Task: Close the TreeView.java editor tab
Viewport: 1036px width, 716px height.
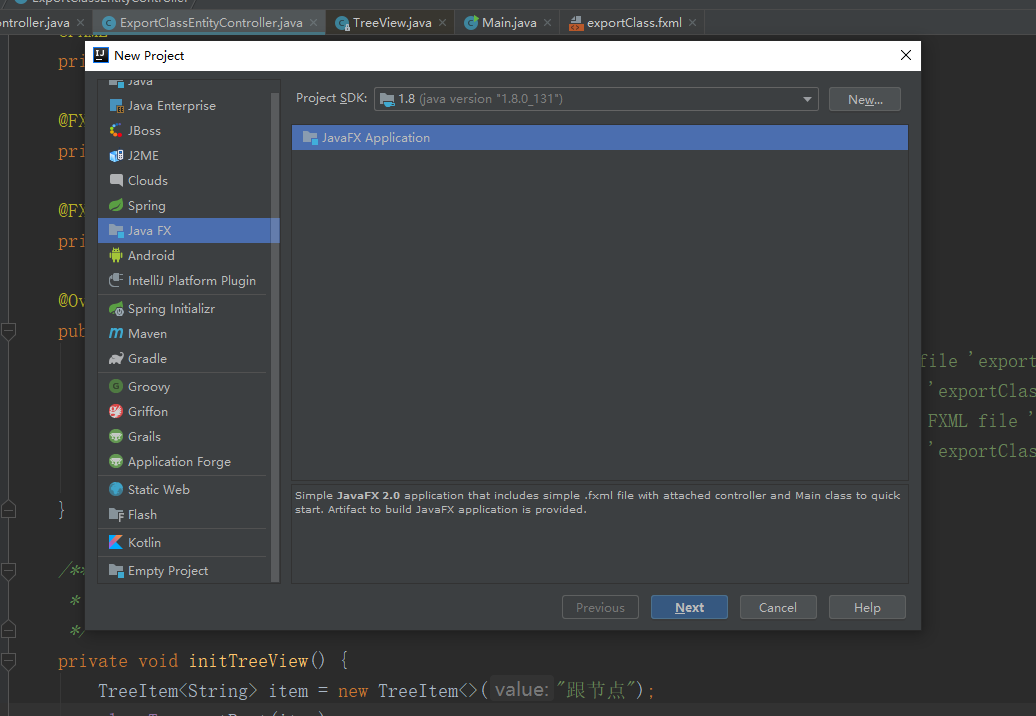Action: pos(442,22)
